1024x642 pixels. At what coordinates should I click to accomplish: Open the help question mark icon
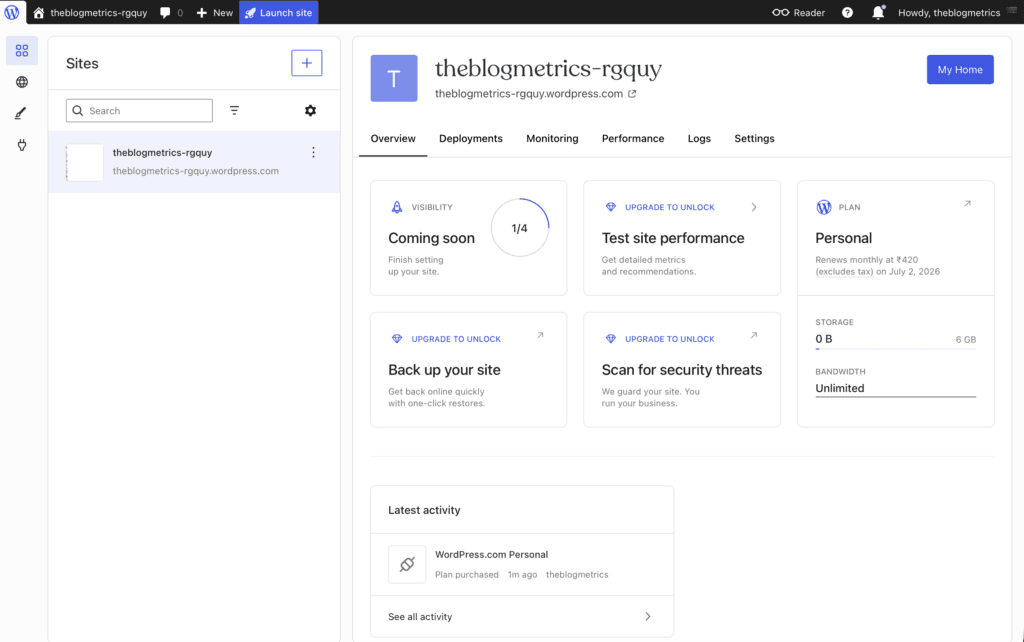pos(847,12)
